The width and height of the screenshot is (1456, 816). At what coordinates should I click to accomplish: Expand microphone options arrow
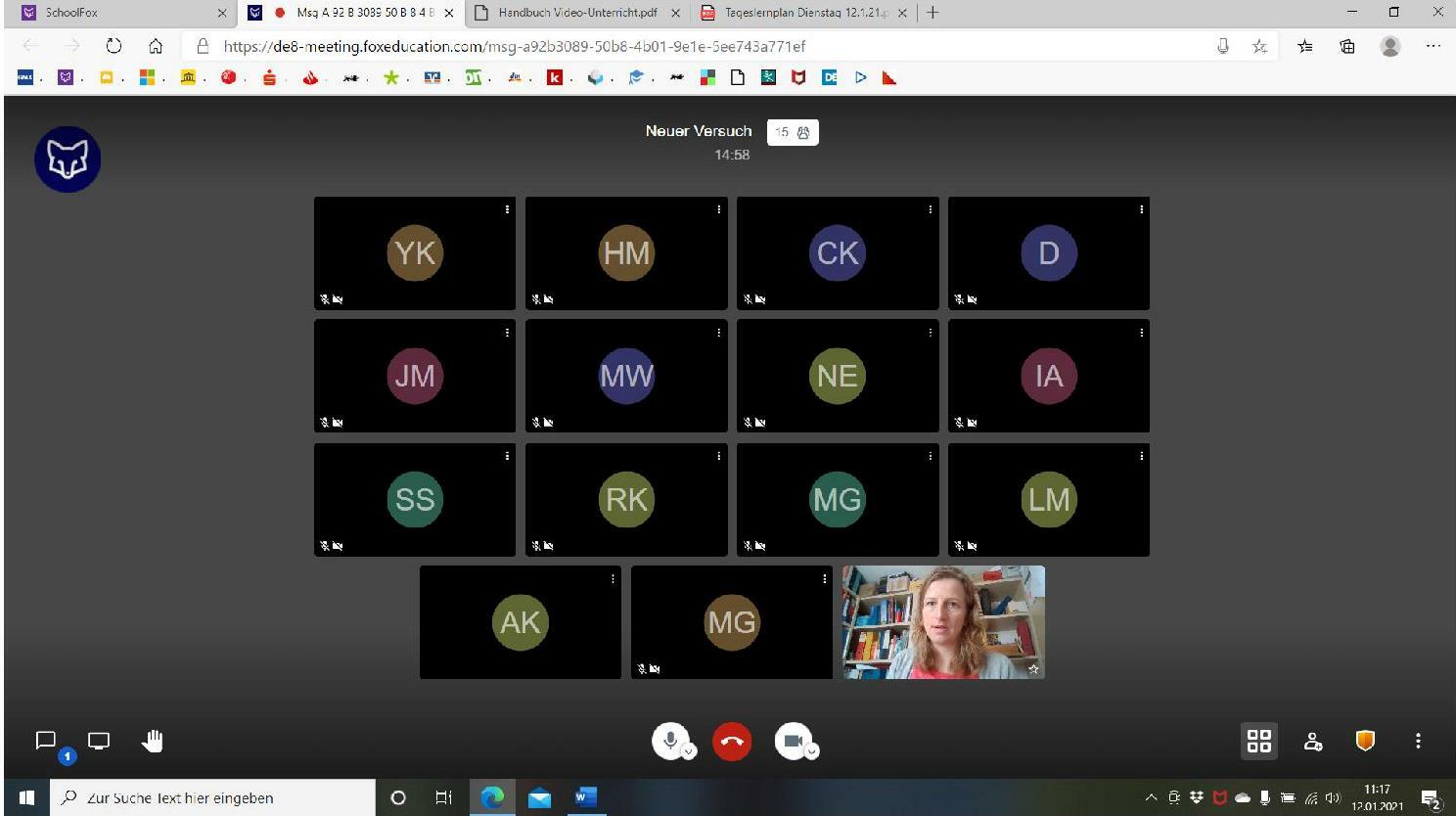pyautogui.click(x=689, y=752)
